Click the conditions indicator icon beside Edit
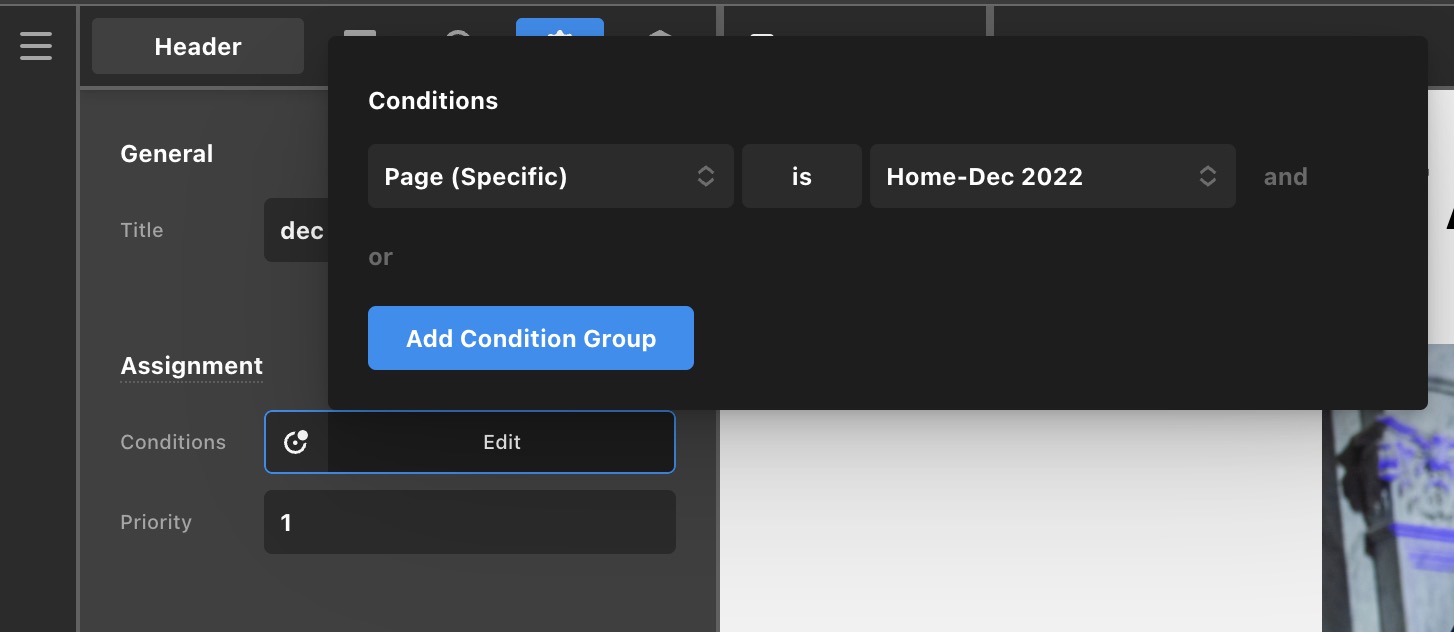 (296, 442)
